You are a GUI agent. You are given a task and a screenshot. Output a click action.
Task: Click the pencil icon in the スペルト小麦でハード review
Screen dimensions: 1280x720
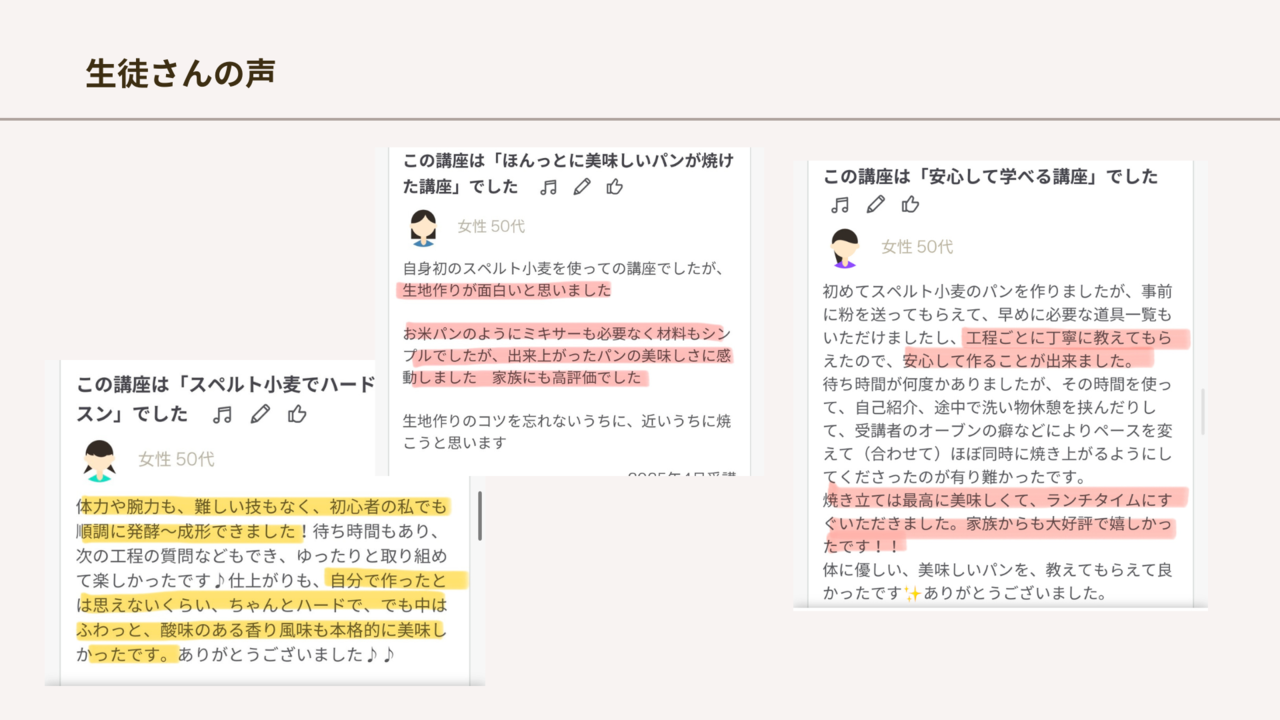coord(260,414)
